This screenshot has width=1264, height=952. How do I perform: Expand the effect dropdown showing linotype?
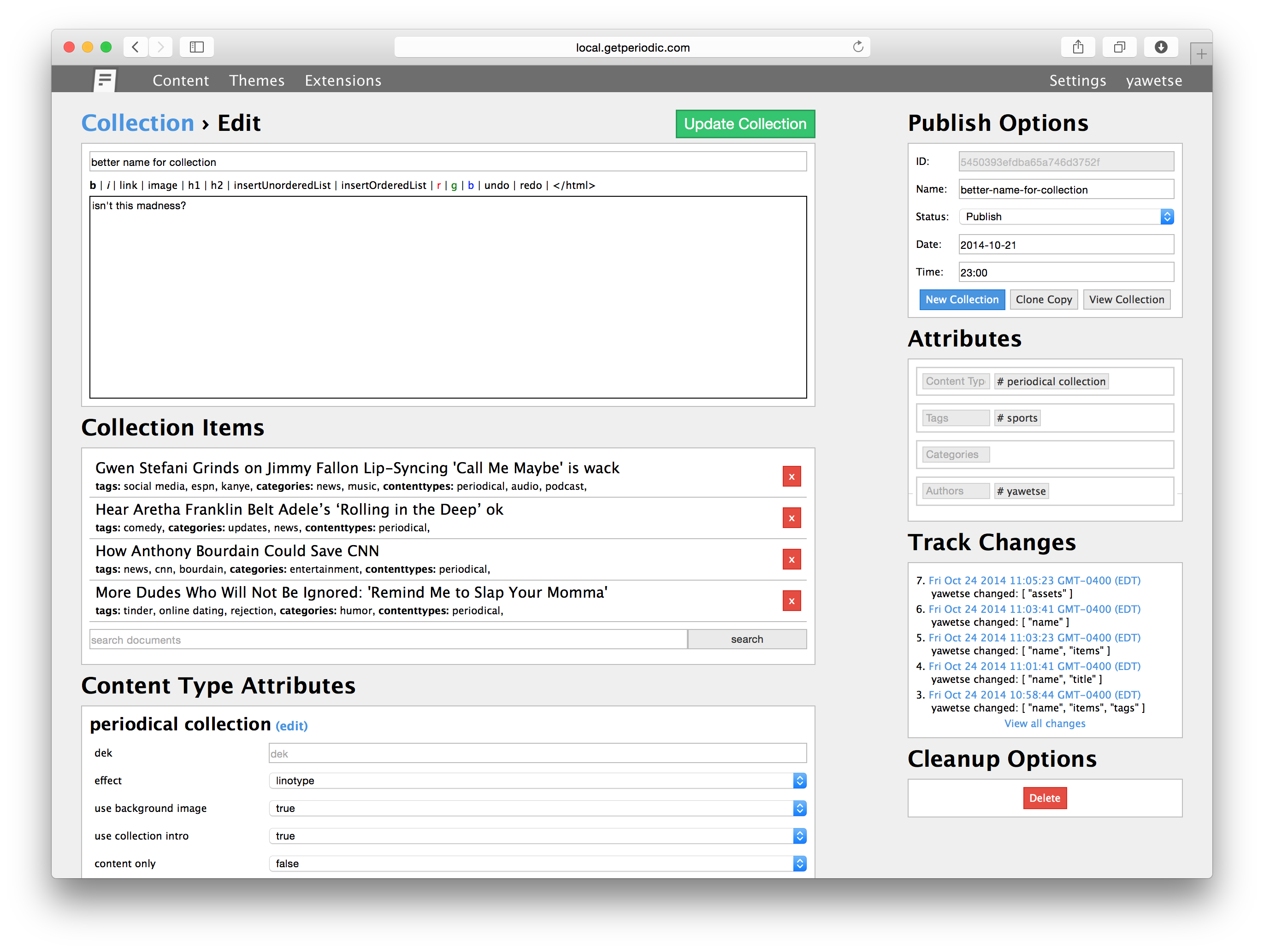tap(537, 781)
